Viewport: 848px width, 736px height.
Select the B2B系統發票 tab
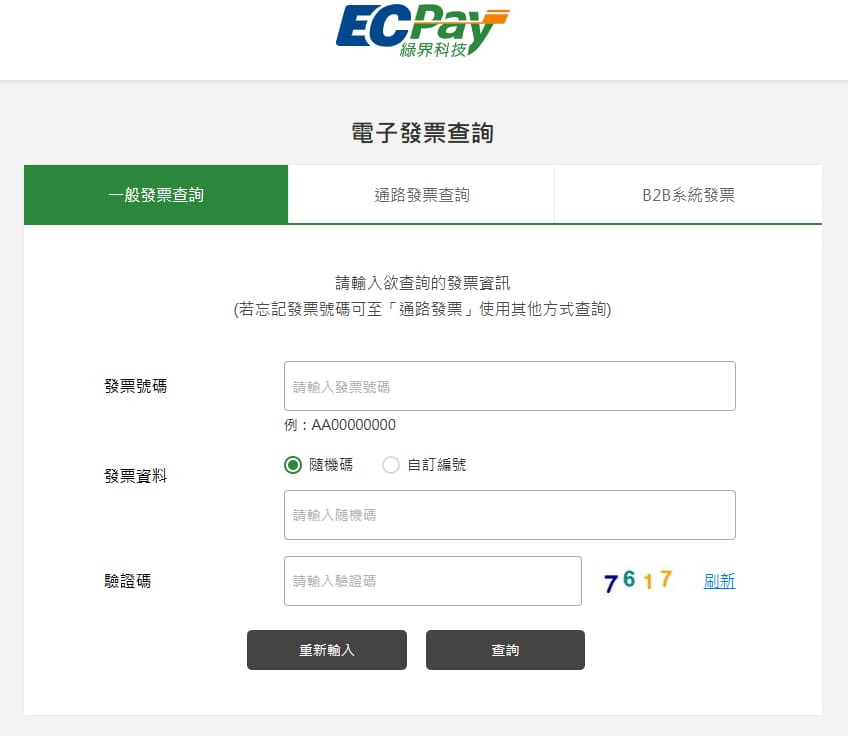(x=688, y=195)
